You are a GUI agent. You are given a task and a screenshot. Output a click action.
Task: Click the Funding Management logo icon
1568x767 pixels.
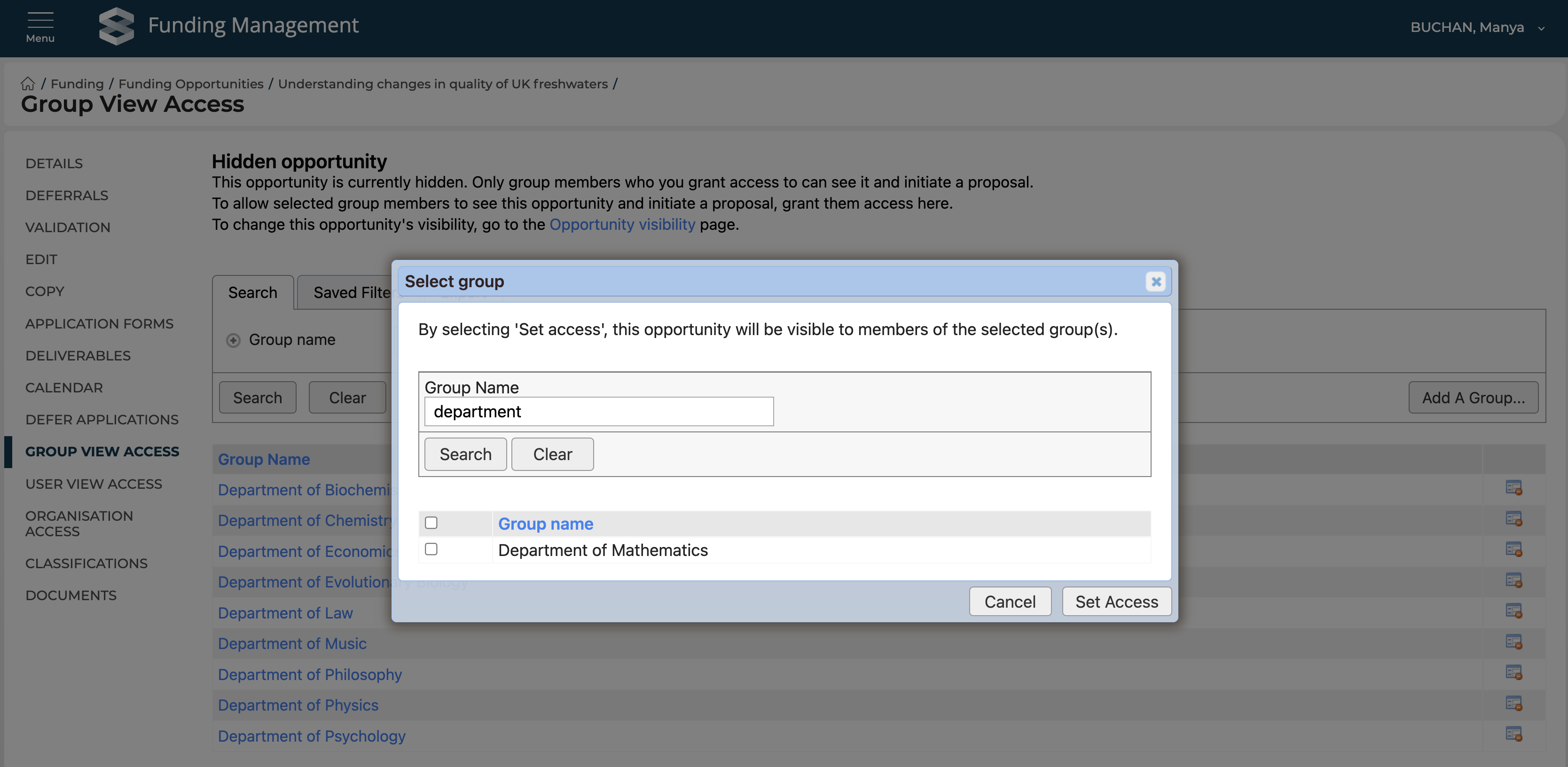[116, 26]
